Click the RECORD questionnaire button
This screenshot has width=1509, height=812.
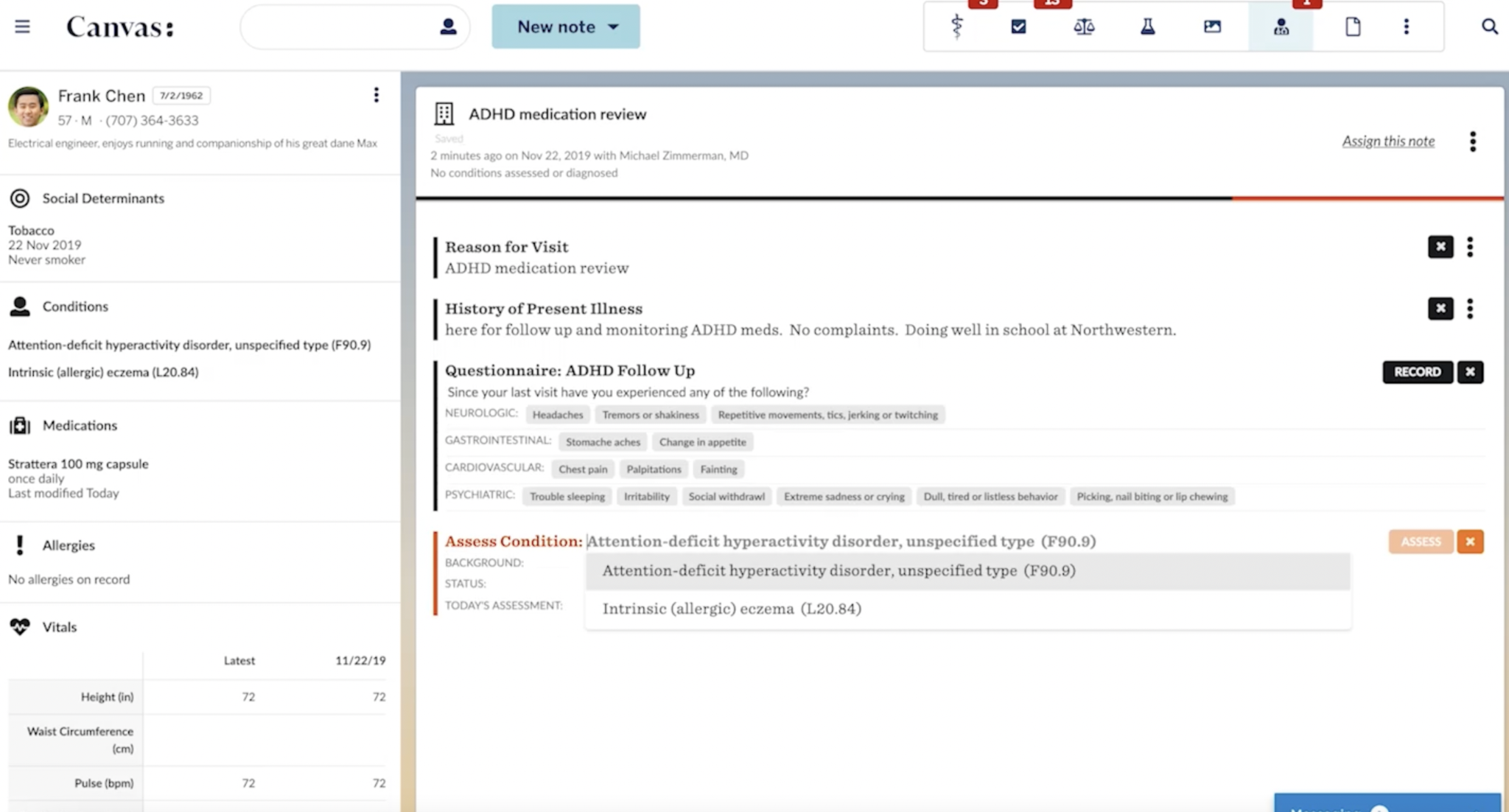coord(1417,372)
